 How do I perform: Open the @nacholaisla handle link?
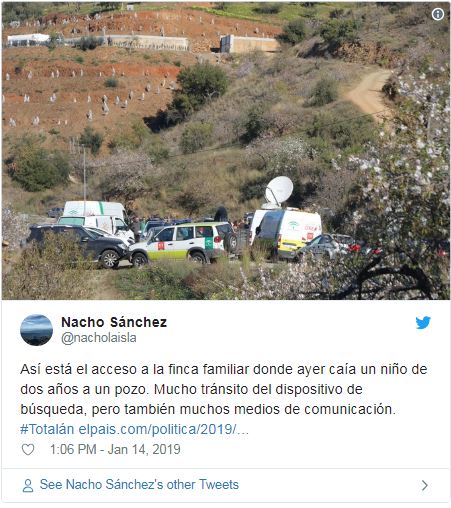(99, 338)
